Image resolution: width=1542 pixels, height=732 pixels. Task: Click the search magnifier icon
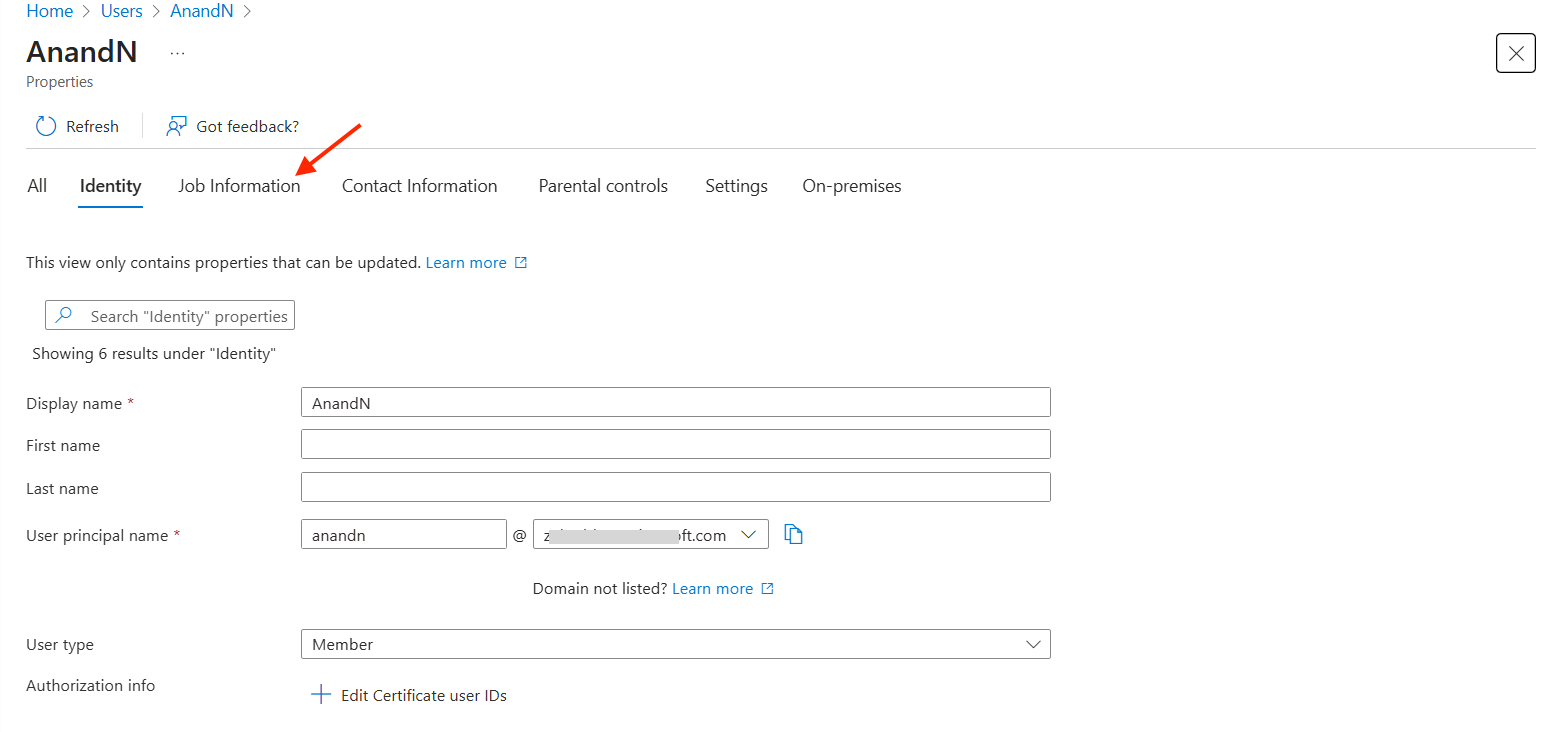pos(64,316)
